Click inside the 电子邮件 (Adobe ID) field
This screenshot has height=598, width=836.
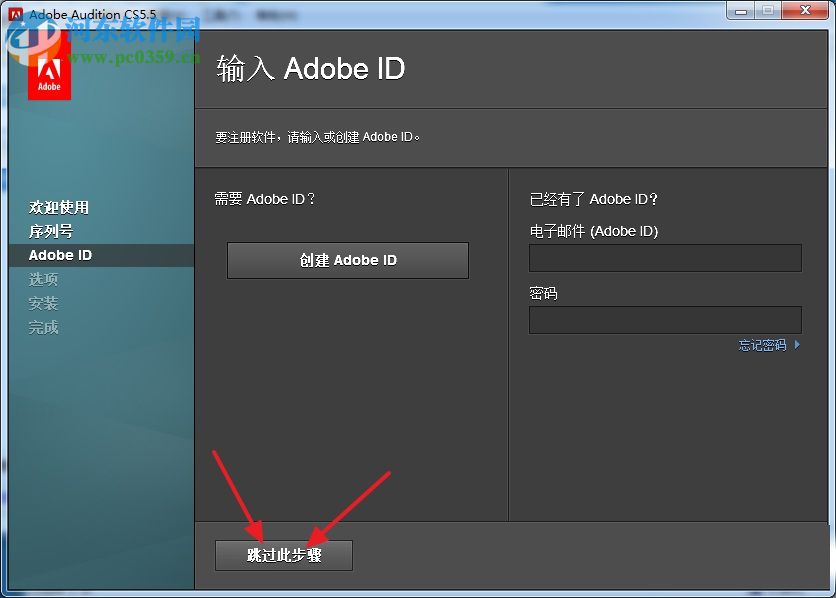[665, 258]
